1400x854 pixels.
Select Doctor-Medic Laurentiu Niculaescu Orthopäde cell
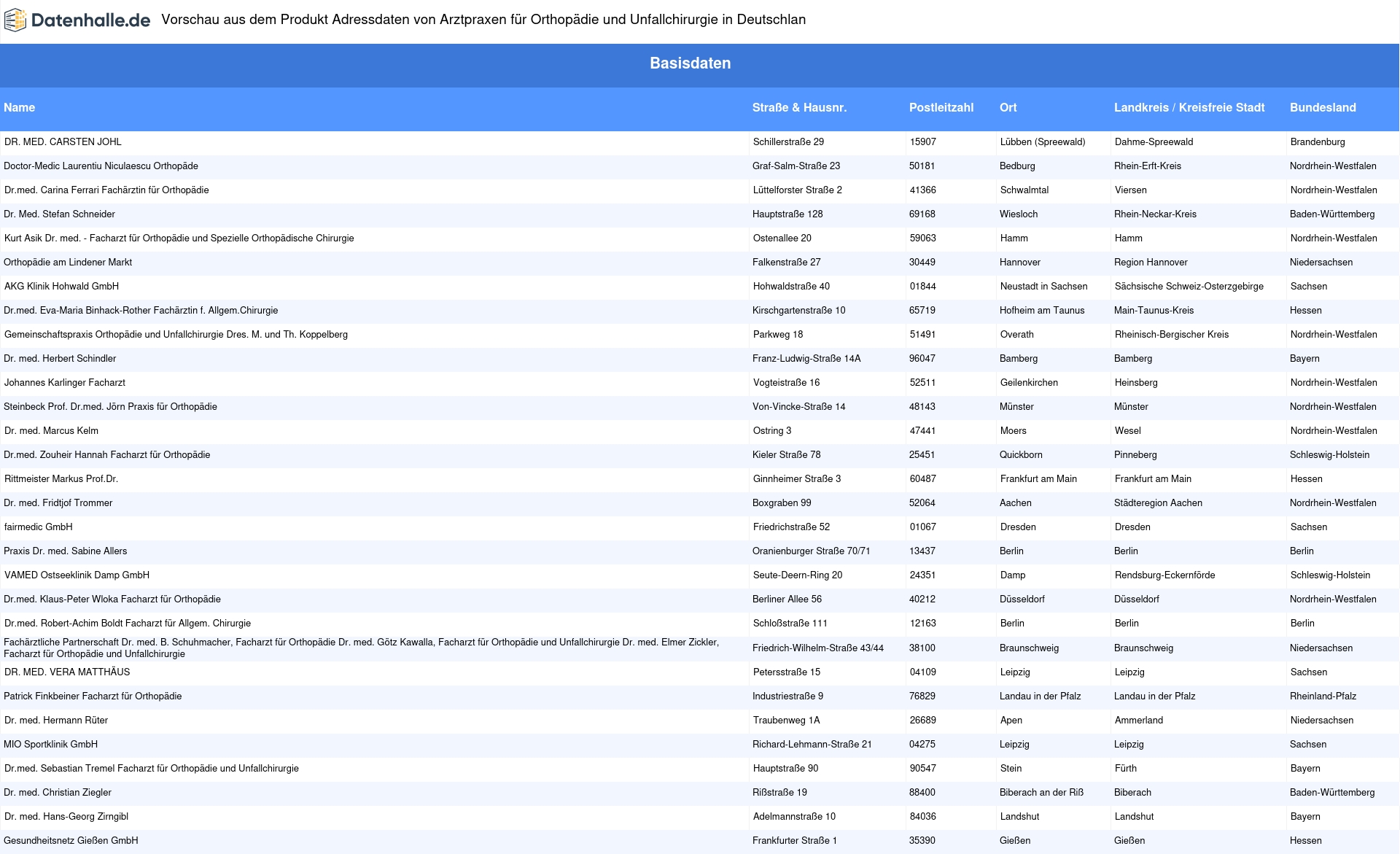(x=101, y=166)
